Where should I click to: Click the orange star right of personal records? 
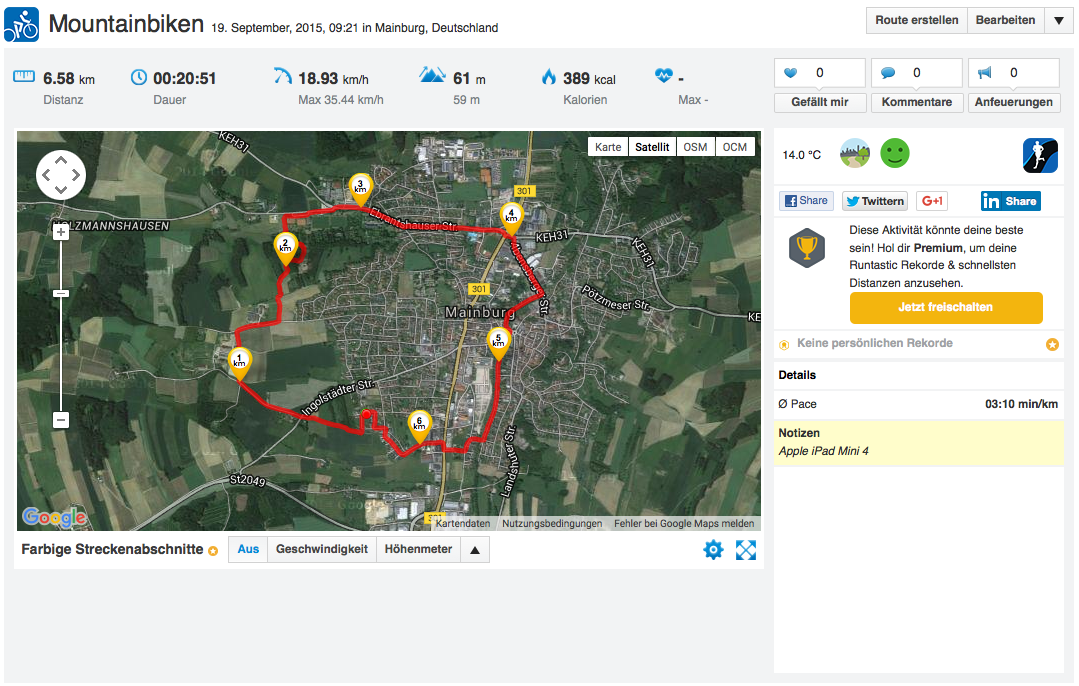click(1052, 344)
